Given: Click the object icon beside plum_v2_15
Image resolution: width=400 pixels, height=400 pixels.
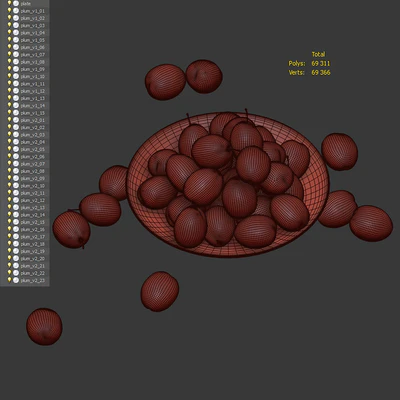Looking at the screenshot, I should pos(16,222).
